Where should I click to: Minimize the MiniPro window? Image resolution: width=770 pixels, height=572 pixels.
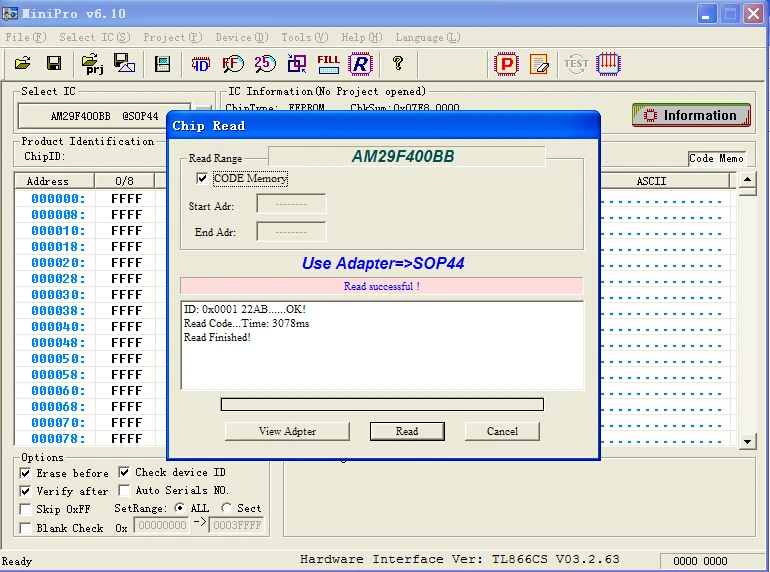[706, 14]
